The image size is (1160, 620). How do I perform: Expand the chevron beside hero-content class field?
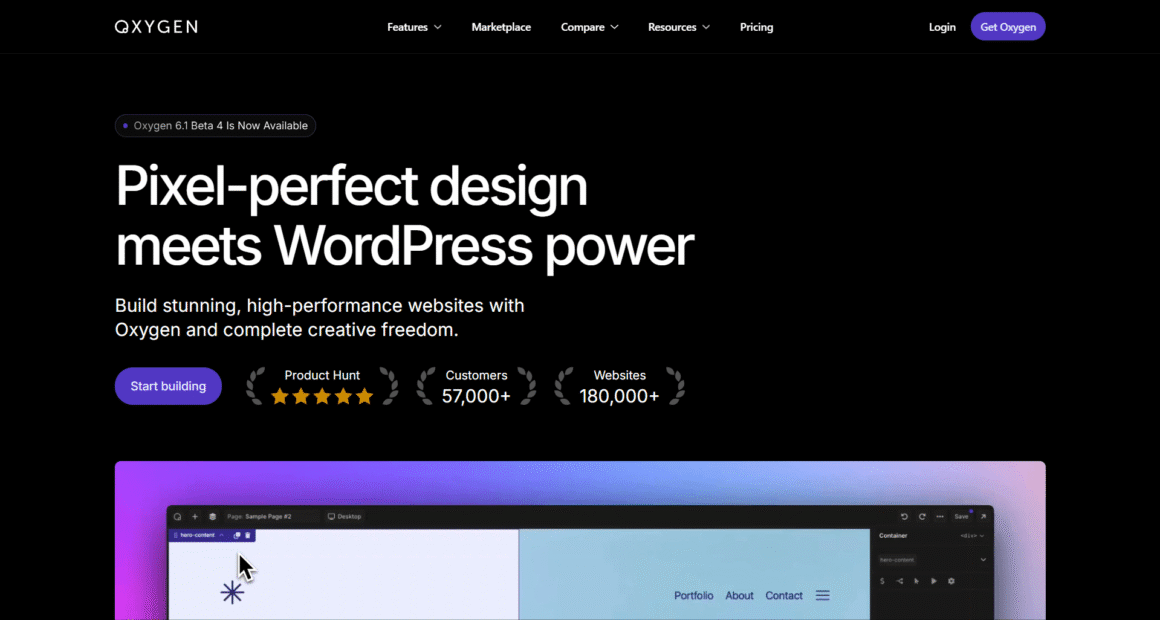(983, 560)
